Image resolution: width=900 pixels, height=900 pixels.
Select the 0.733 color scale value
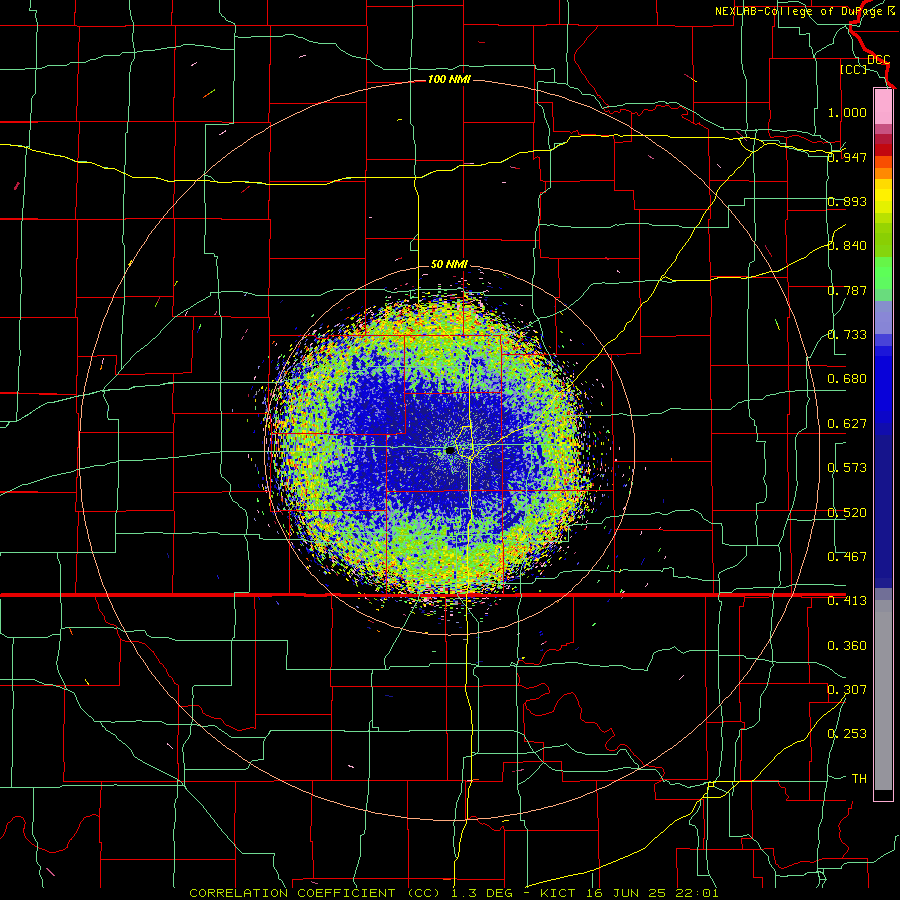[847, 335]
